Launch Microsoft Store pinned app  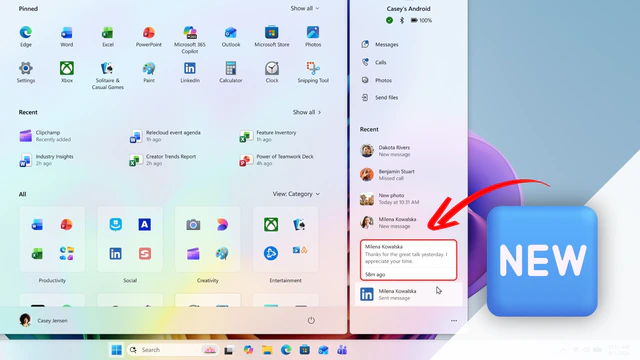pyautogui.click(x=272, y=36)
